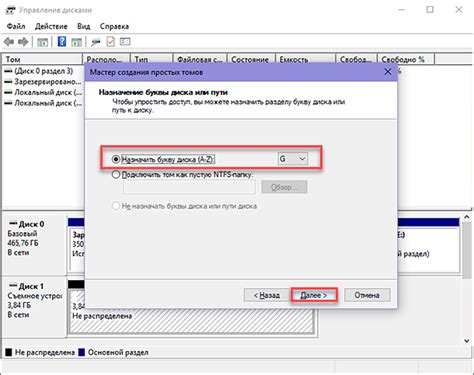
Task: Open the Вид menu
Action: [84, 26]
